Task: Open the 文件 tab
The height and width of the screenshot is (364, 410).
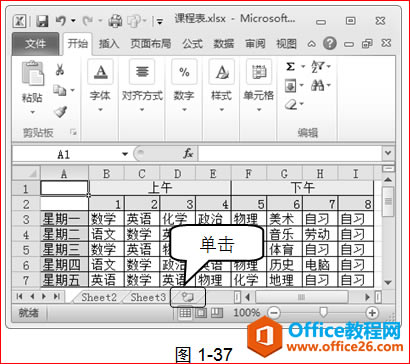Action: [x=36, y=44]
